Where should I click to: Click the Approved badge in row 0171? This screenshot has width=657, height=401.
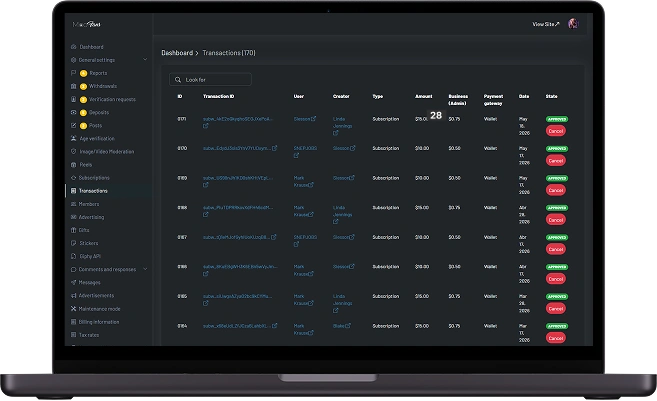(557, 119)
